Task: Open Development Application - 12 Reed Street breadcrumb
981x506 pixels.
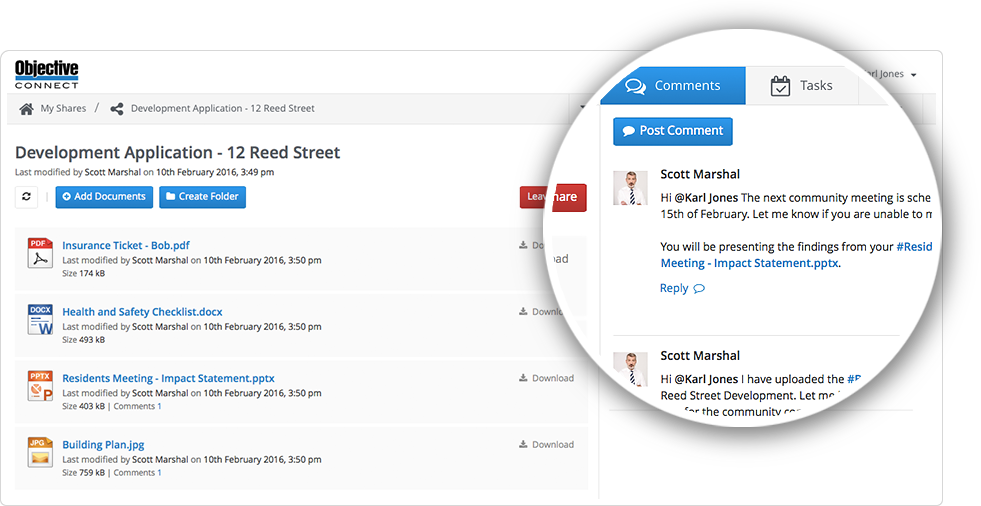Action: [222, 108]
